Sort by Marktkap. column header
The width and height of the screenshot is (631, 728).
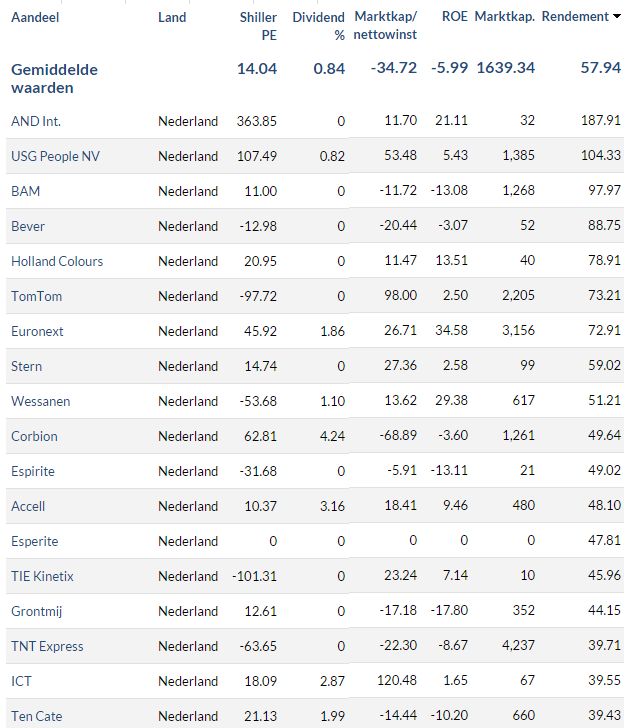point(504,17)
